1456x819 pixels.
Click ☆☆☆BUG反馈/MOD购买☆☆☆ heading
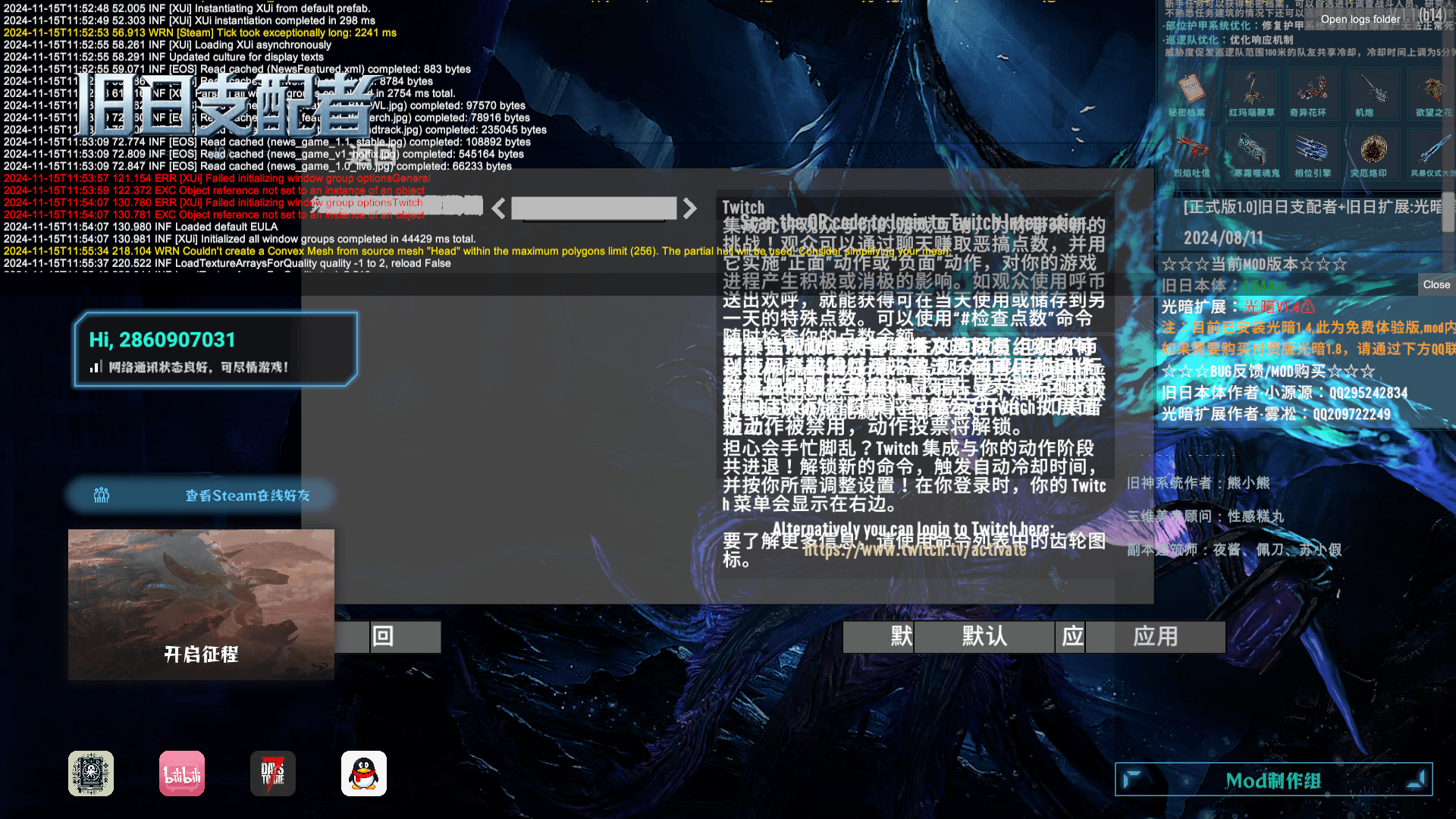pos(1268,372)
